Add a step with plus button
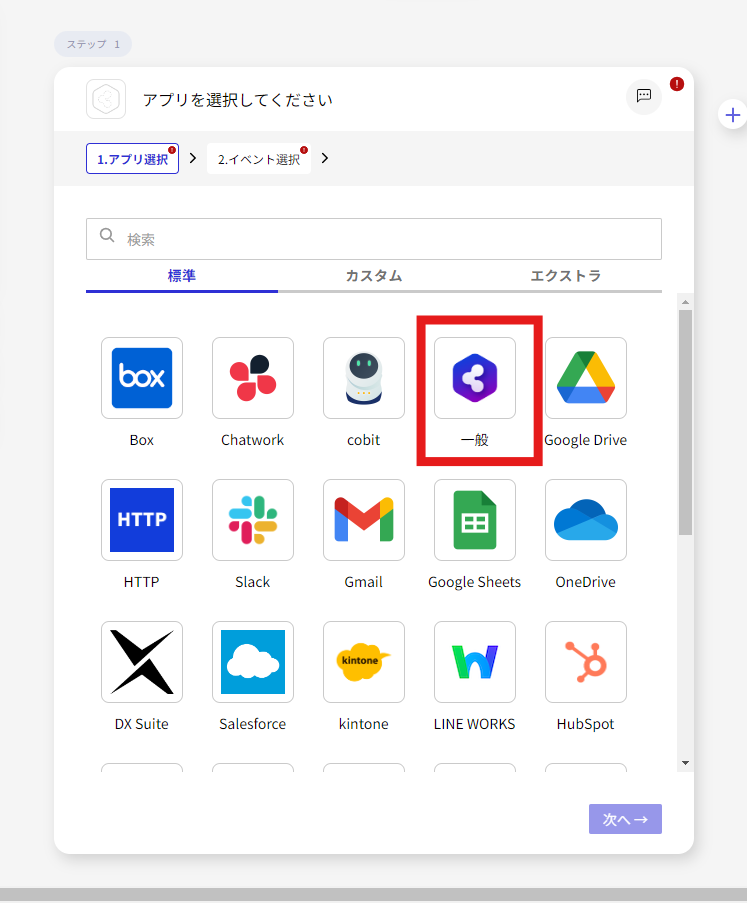This screenshot has height=903, width=747. pyautogui.click(x=733, y=115)
